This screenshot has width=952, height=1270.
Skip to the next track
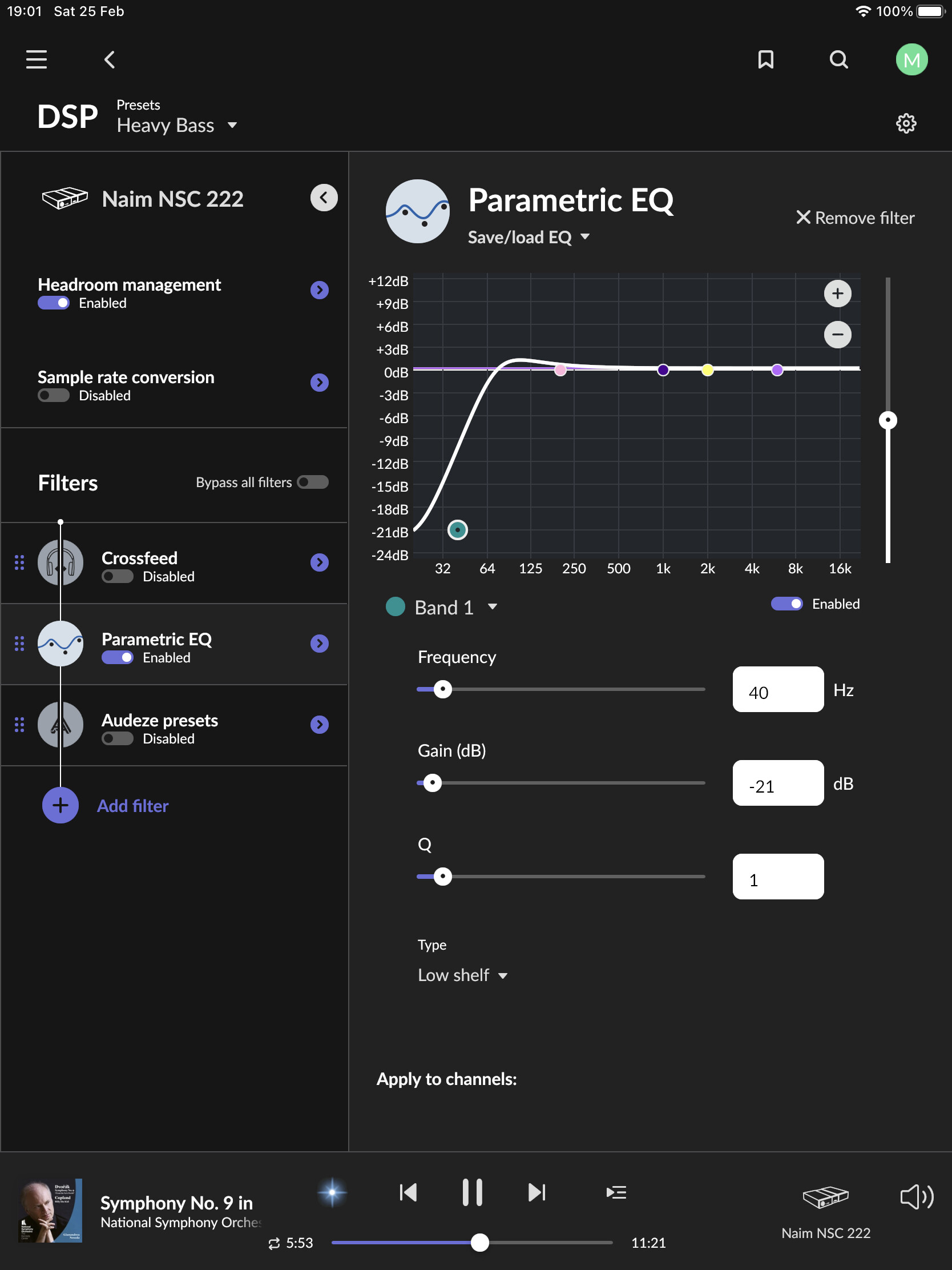click(x=536, y=1192)
